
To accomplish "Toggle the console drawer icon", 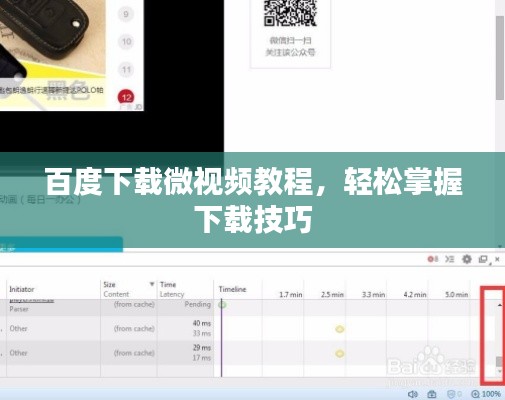I will click(450, 259).
